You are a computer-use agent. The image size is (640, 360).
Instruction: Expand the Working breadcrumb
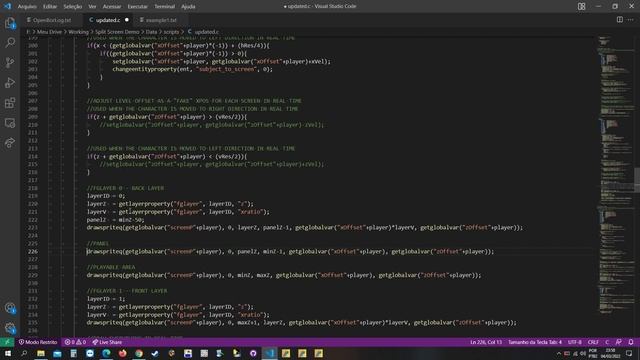pyautogui.click(x=78, y=32)
